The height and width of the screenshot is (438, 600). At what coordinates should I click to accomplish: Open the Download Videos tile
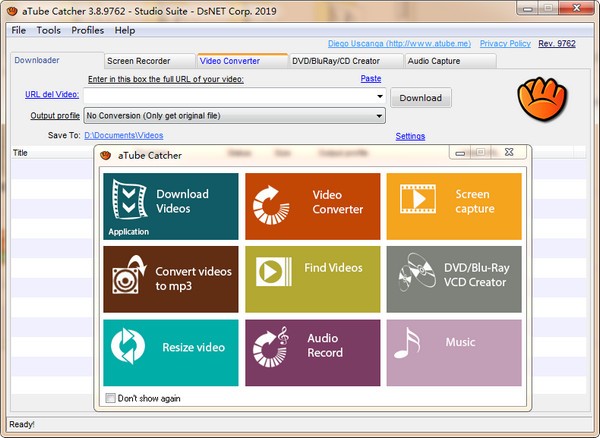(171, 206)
